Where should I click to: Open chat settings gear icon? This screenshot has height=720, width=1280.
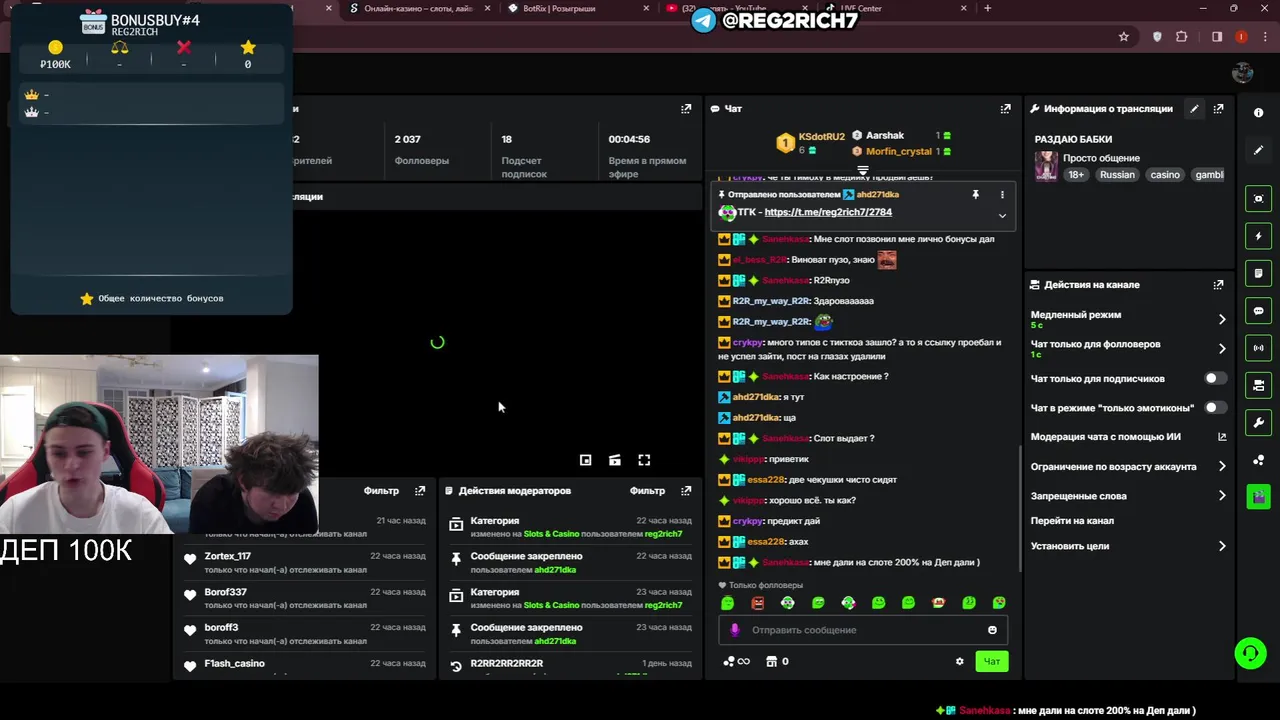pos(960,661)
